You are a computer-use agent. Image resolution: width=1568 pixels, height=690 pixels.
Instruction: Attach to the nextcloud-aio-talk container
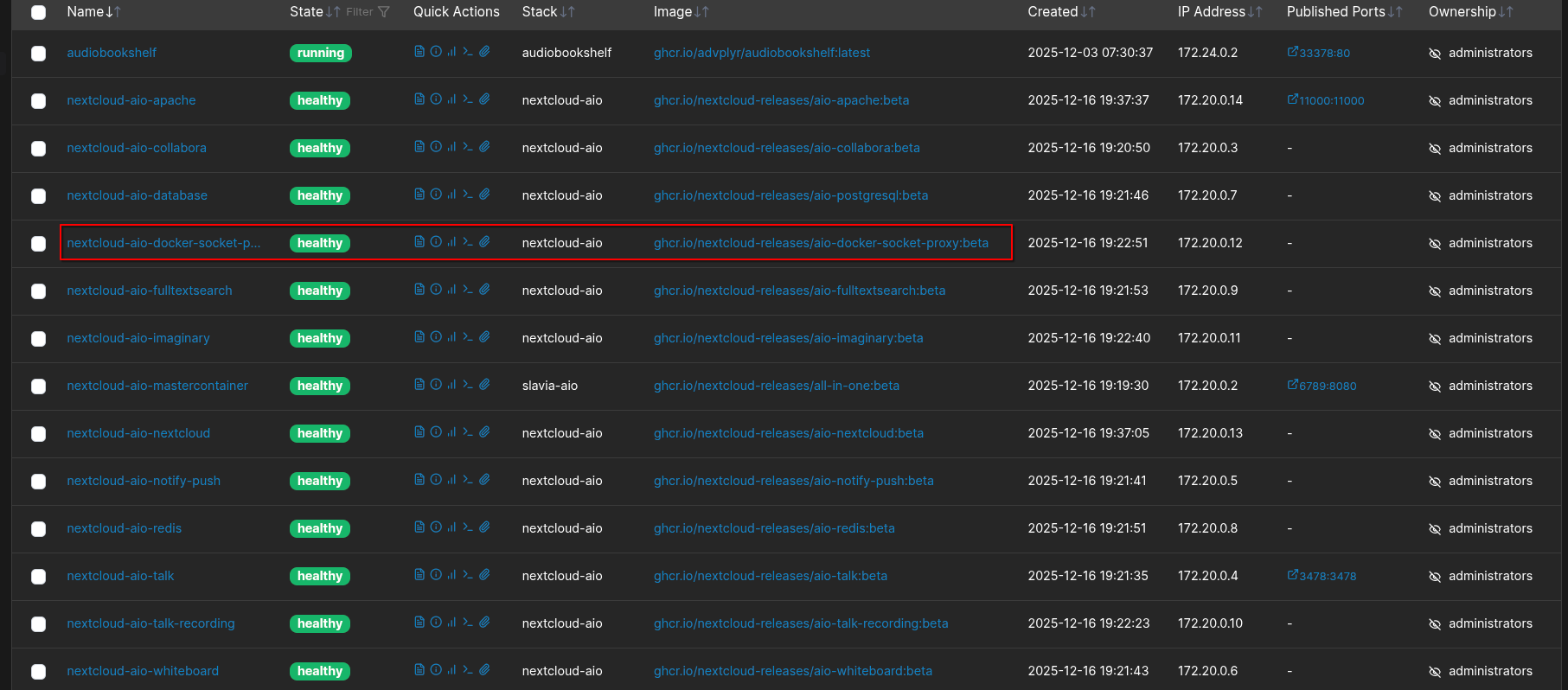click(484, 575)
